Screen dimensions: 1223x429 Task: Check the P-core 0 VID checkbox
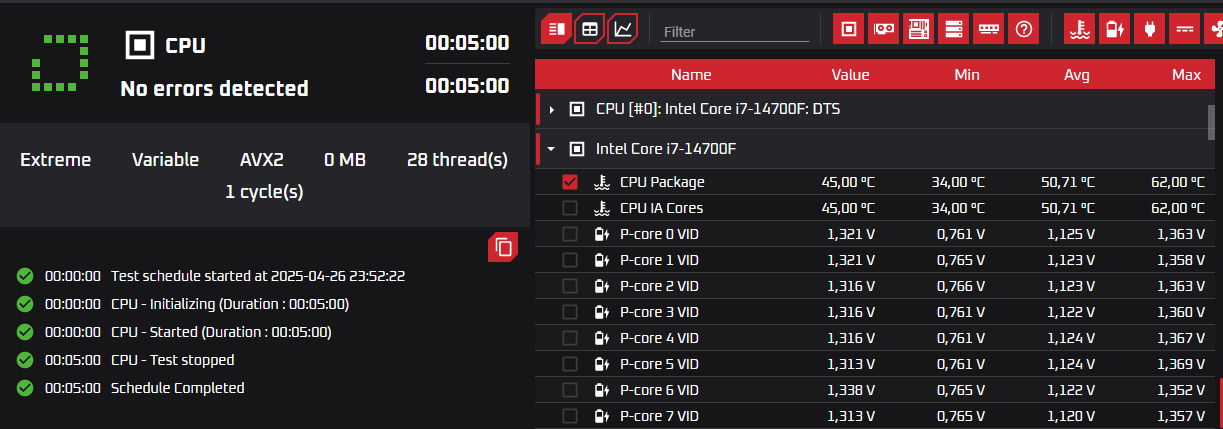pyautogui.click(x=570, y=234)
